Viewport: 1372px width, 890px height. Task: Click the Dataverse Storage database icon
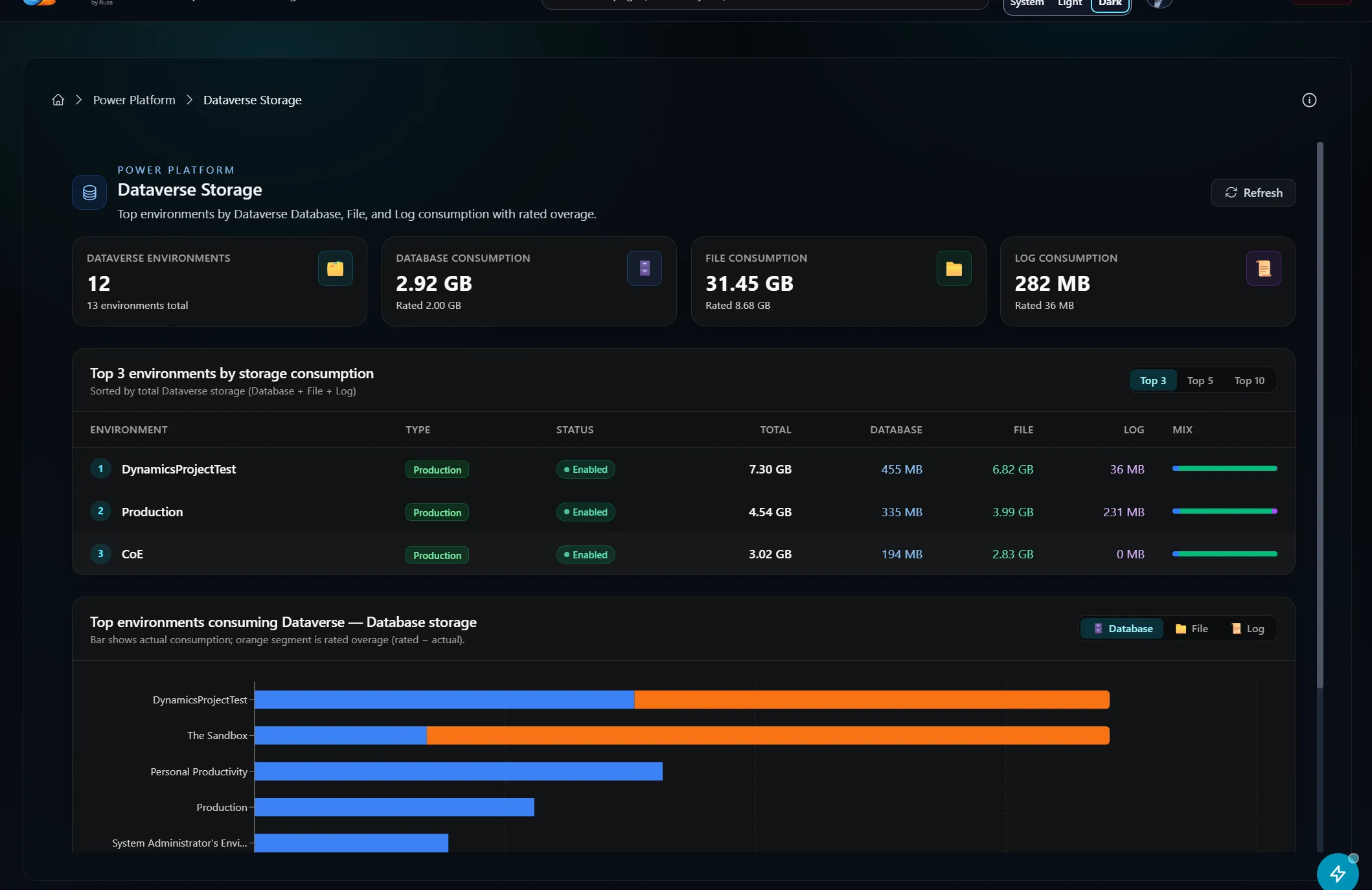pos(89,192)
